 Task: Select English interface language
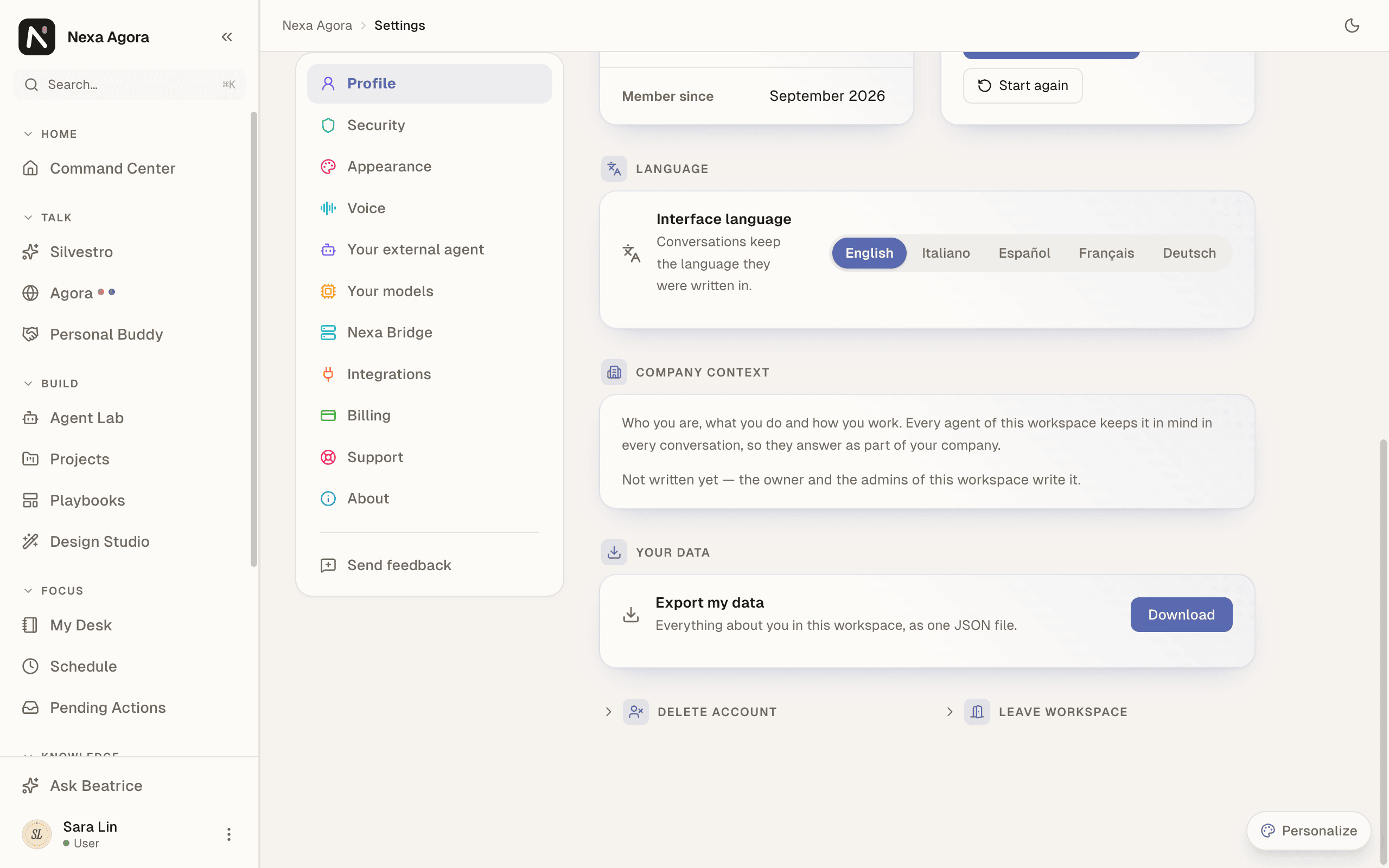pos(869,253)
